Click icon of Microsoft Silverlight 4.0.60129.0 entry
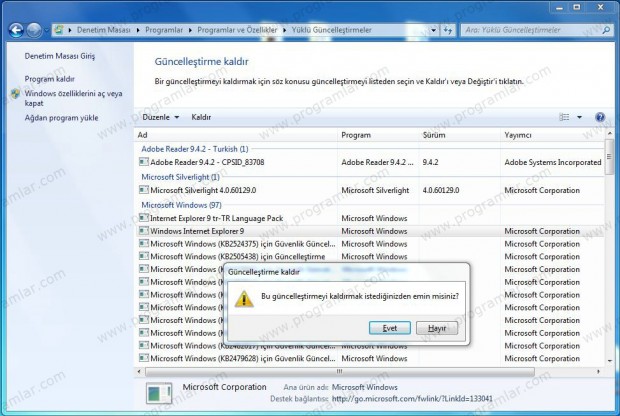 tap(144, 190)
